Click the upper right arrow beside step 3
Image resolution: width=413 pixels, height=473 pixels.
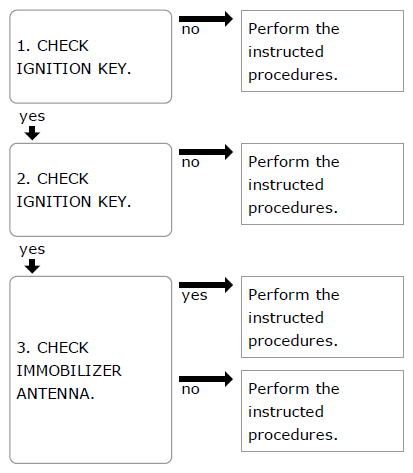coord(206,285)
